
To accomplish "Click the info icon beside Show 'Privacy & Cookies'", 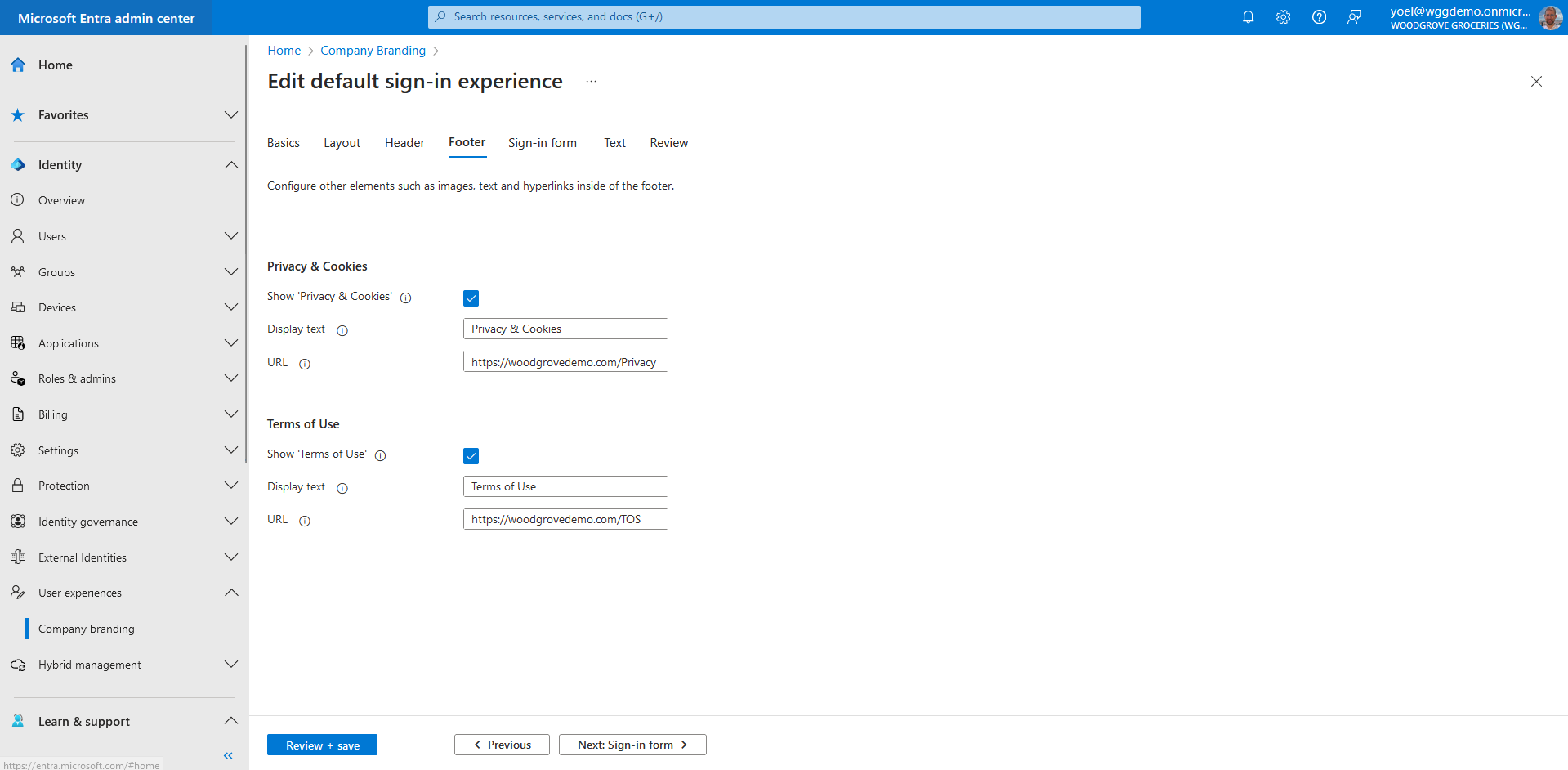I will point(405,298).
